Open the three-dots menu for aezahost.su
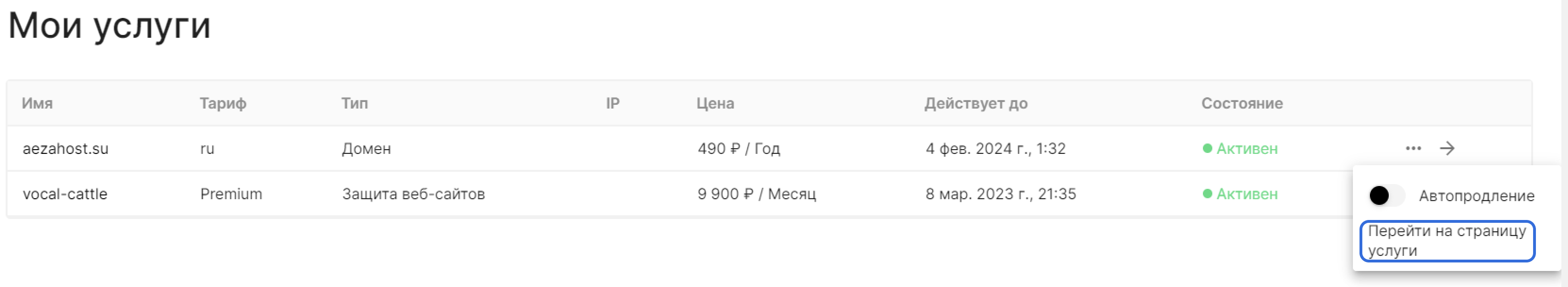Viewport: 1568px width, 287px height. [1413, 148]
